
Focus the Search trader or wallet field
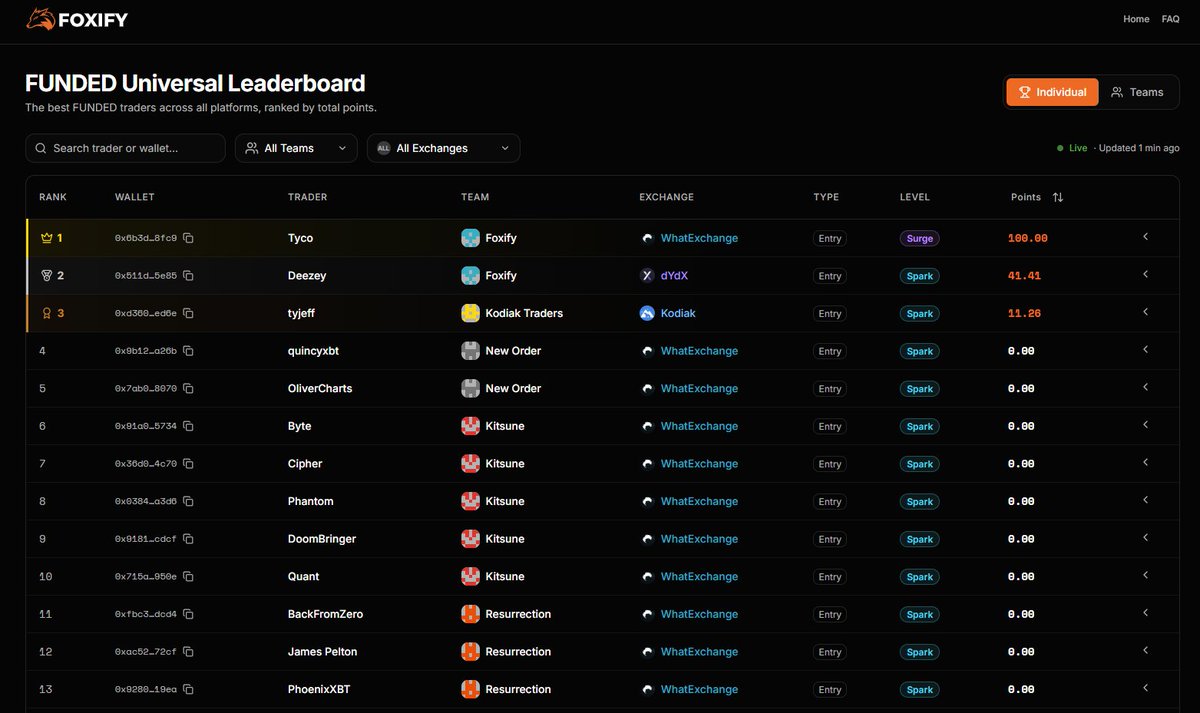tap(125, 148)
